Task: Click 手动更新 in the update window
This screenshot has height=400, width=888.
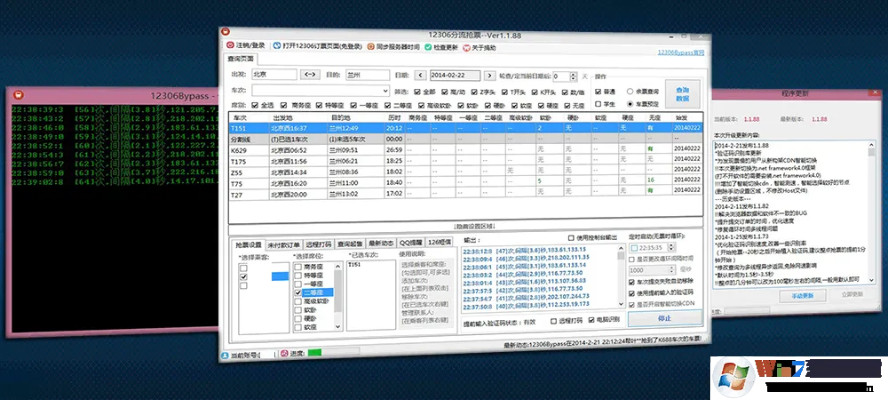Action: (x=802, y=296)
